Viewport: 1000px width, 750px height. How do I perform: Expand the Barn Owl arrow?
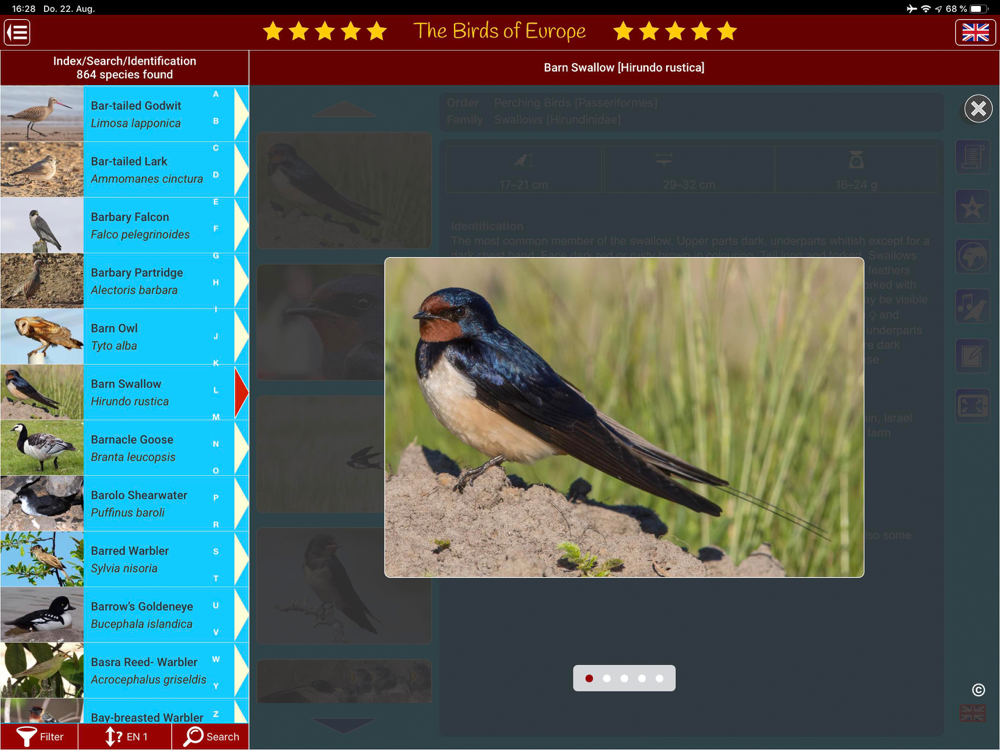(241, 336)
